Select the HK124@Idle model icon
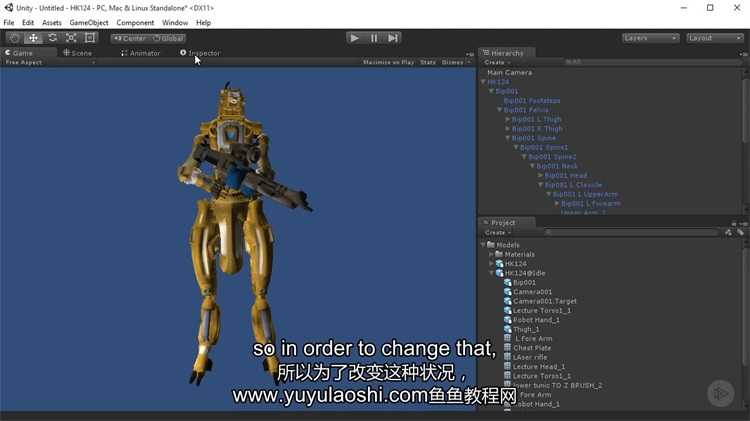The image size is (750, 421). click(x=499, y=273)
